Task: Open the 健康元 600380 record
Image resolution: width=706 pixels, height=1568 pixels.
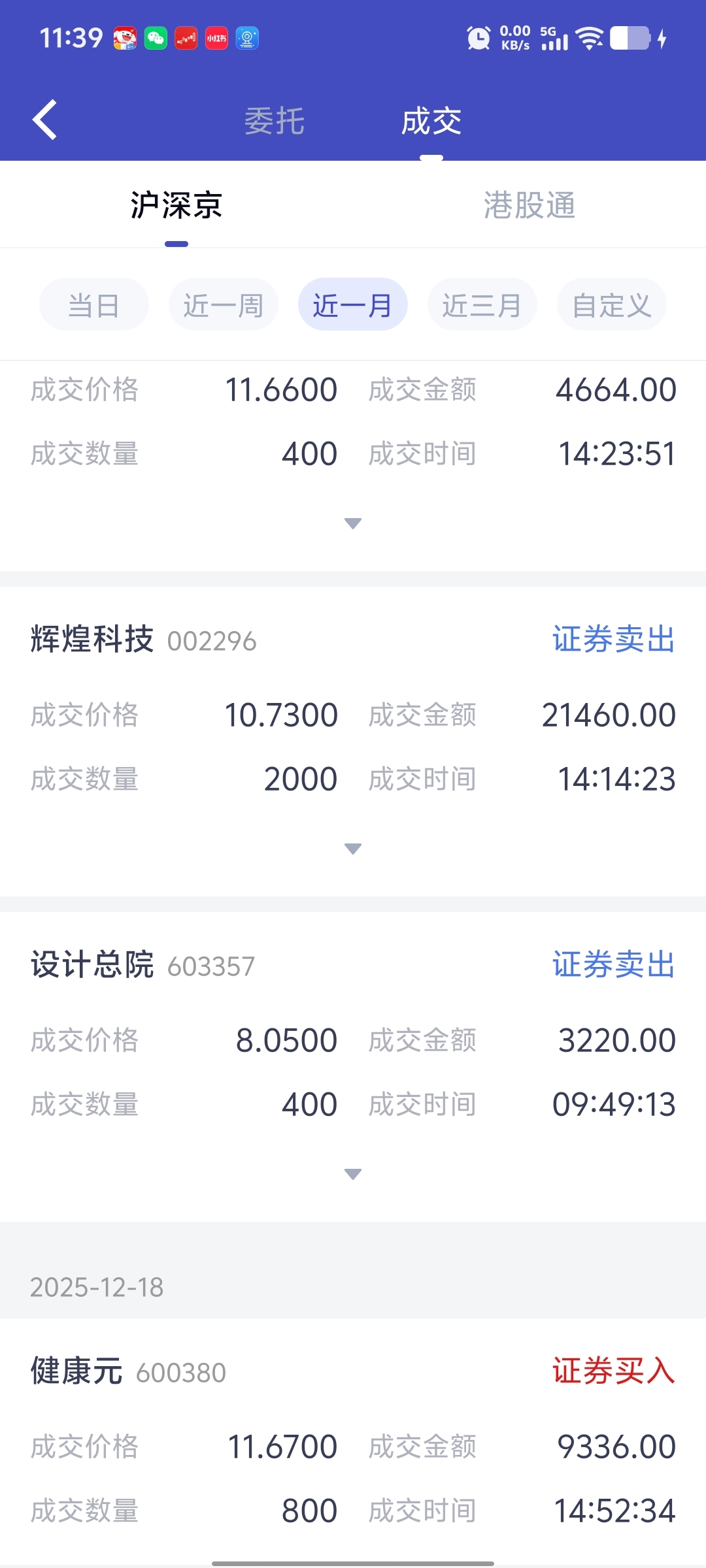Action: [128, 1371]
